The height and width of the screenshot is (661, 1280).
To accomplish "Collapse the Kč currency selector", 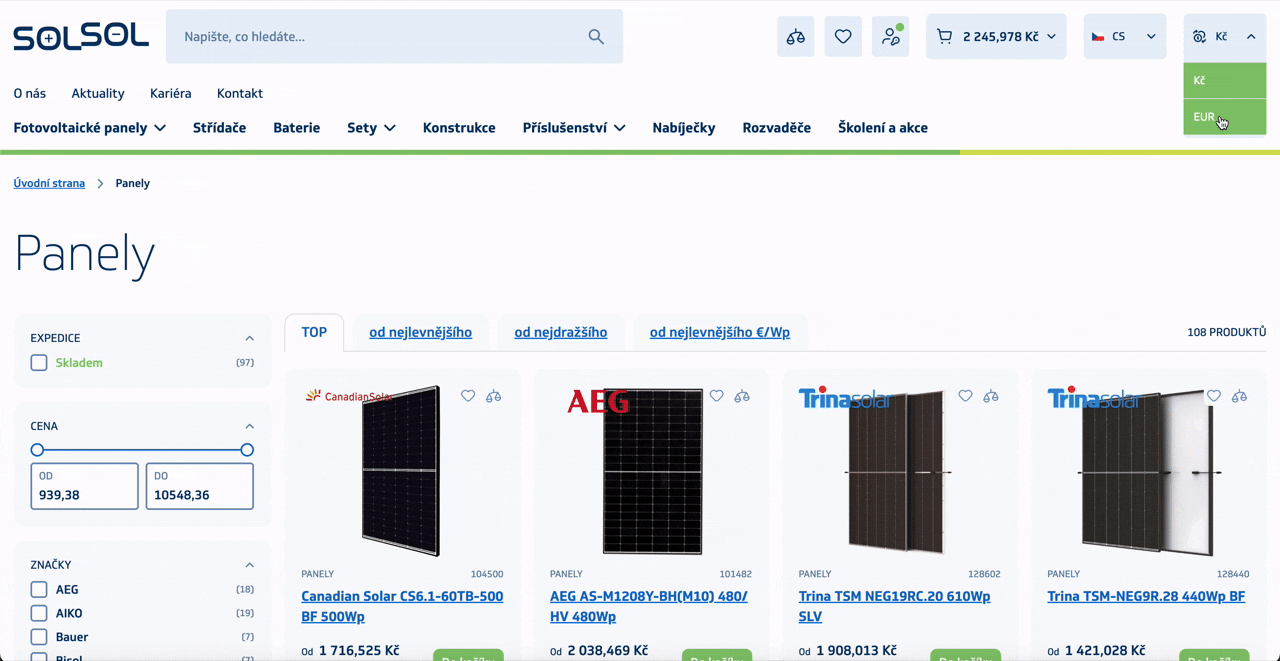I will [1225, 37].
